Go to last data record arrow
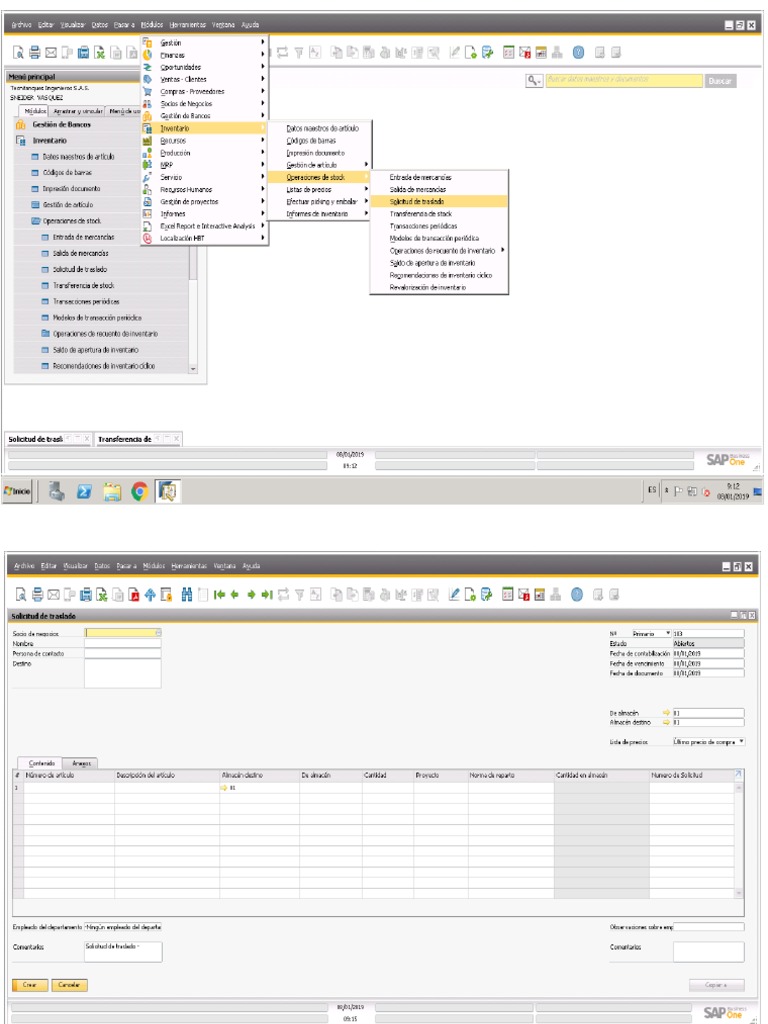The width and height of the screenshot is (768, 1024). [x=266, y=594]
